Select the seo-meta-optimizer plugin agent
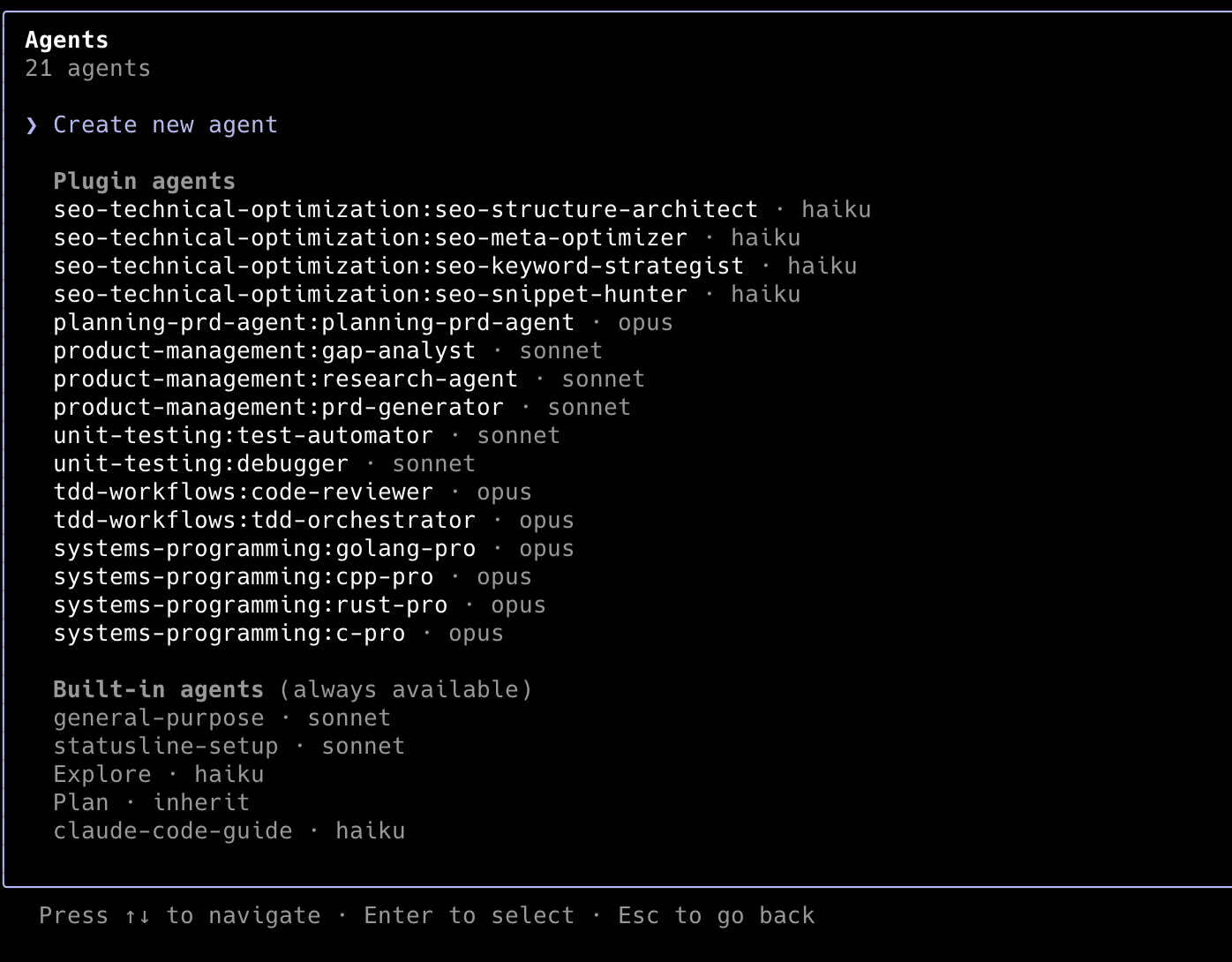 (x=370, y=238)
